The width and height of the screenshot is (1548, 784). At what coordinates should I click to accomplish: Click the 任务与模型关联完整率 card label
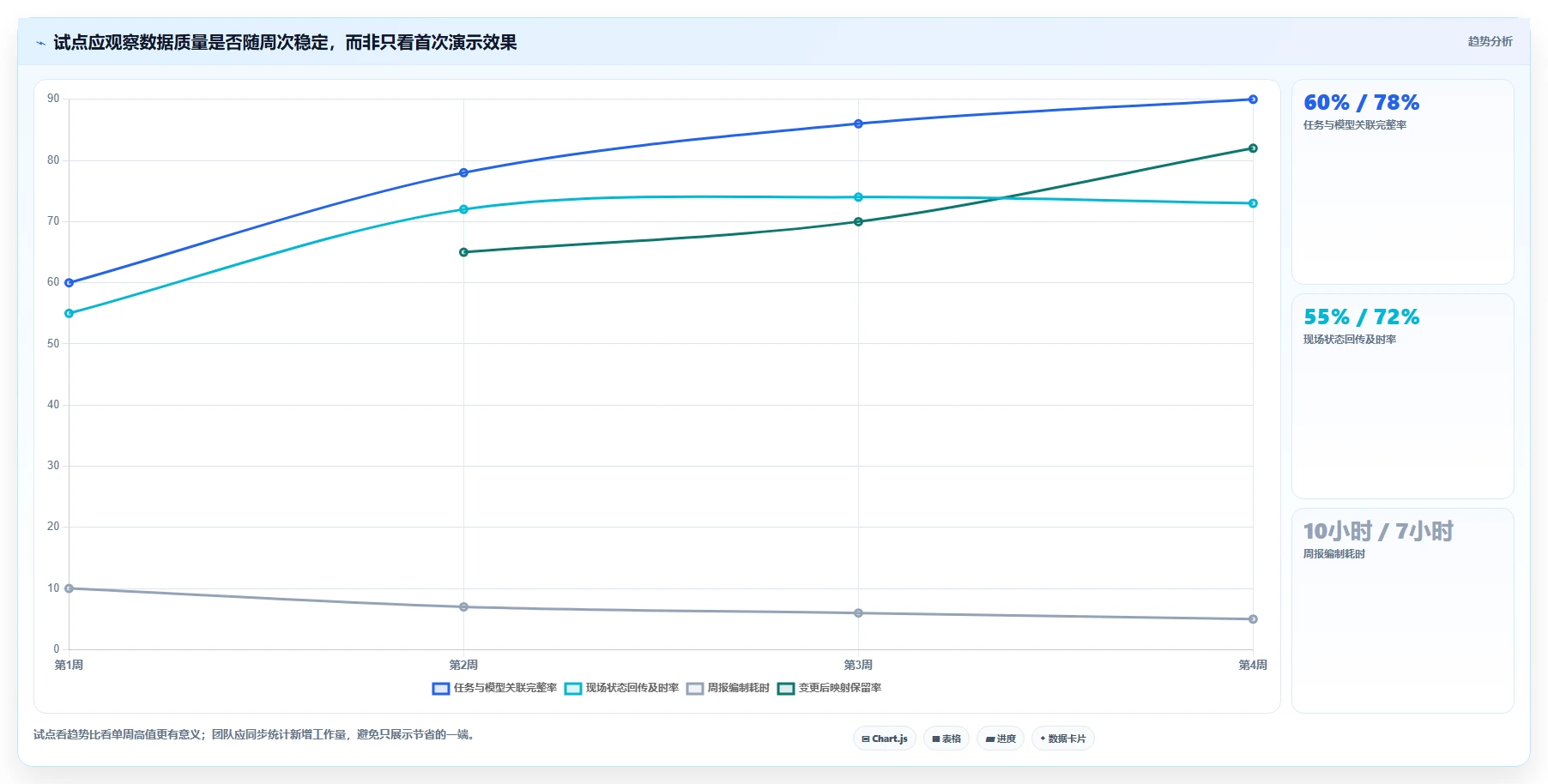tap(1355, 125)
